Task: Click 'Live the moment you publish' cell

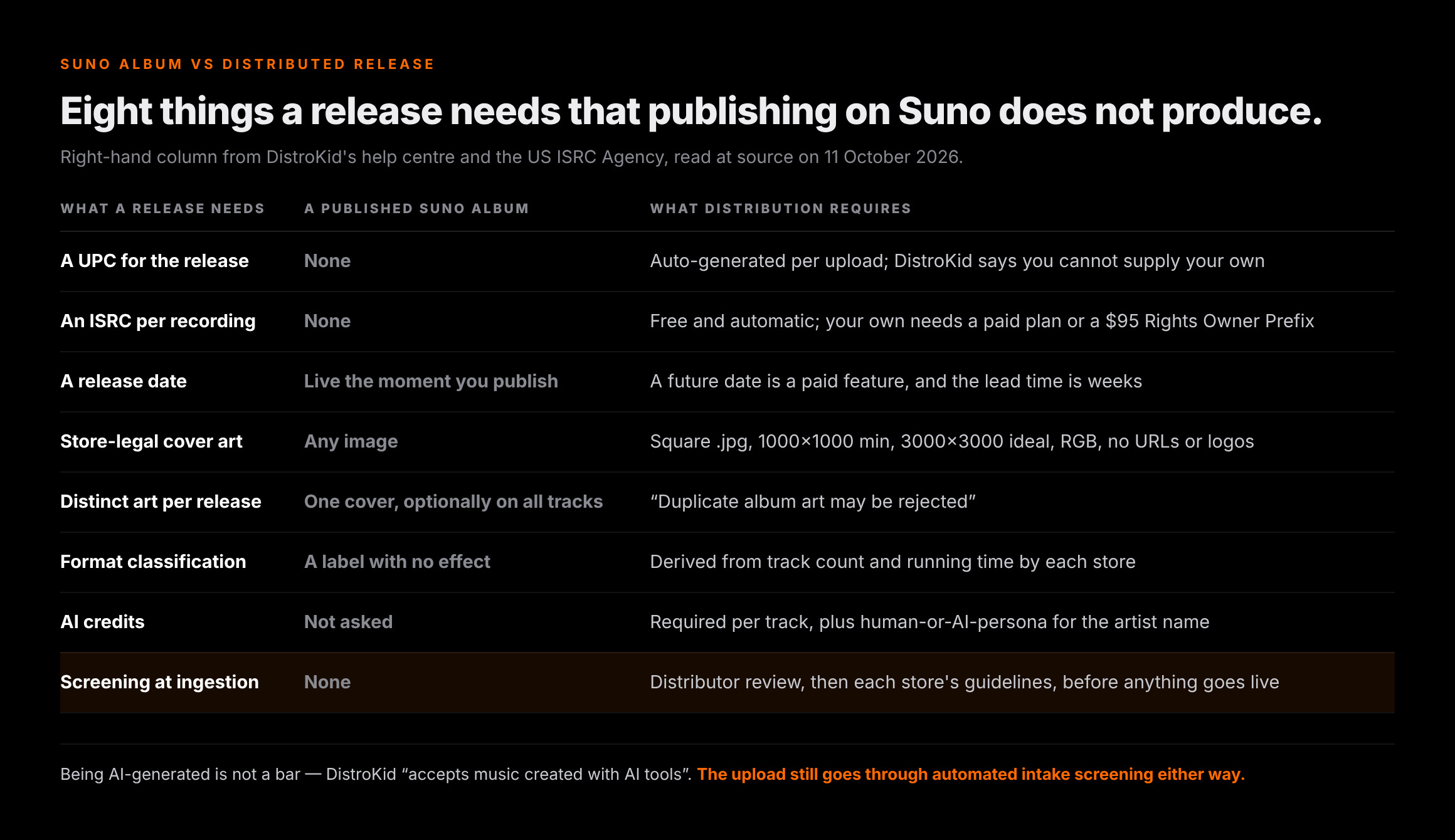Action: (431, 381)
